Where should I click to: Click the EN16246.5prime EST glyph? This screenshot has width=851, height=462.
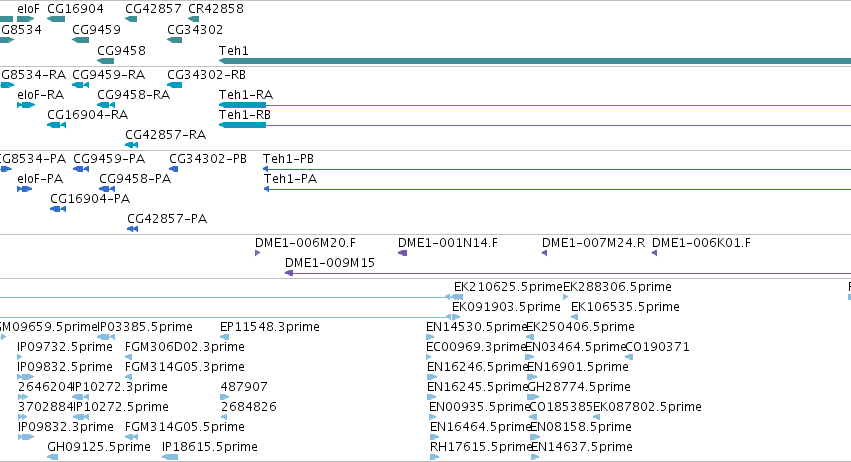(432, 377)
